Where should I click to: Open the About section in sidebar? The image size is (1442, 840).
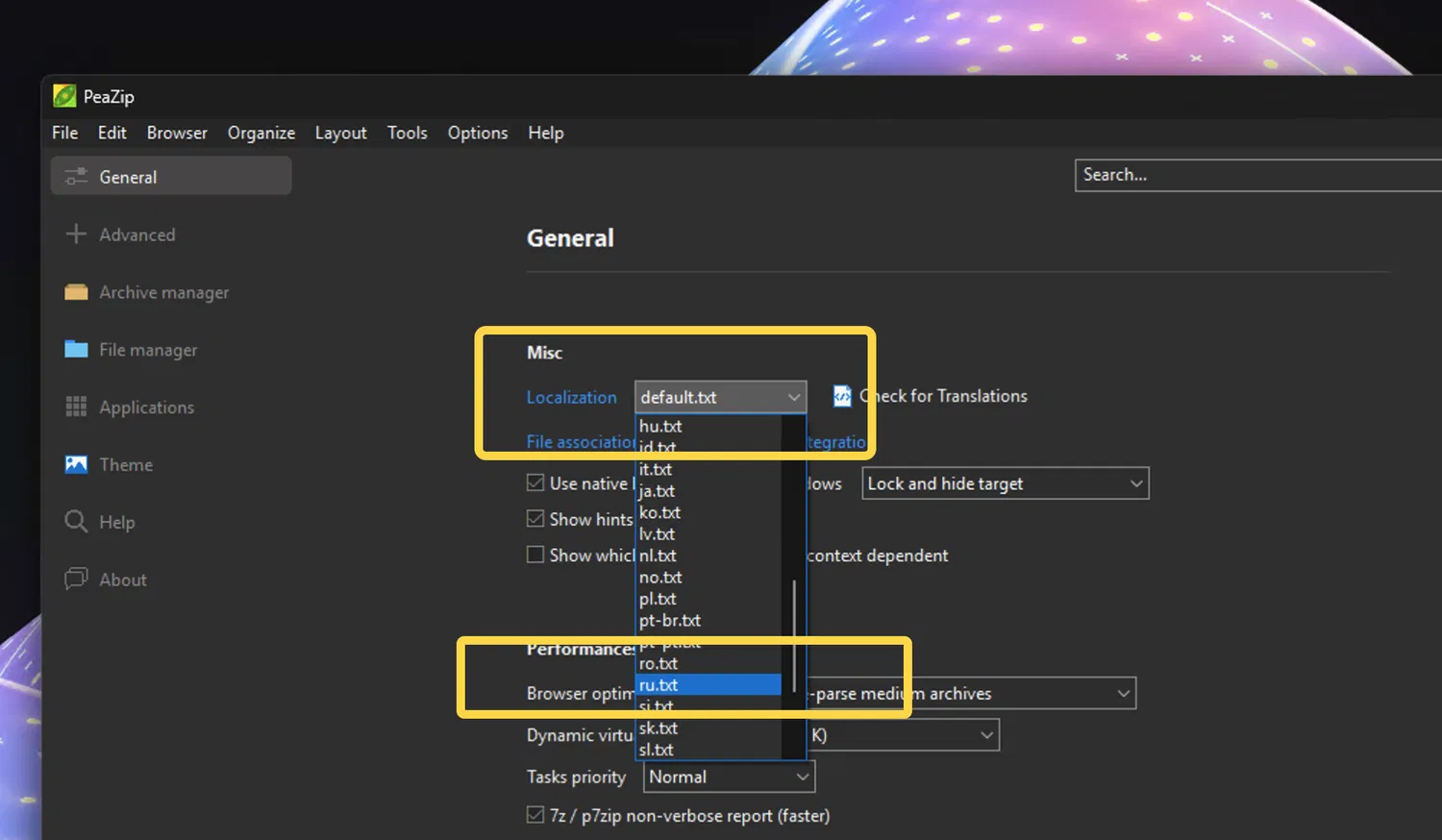click(123, 580)
